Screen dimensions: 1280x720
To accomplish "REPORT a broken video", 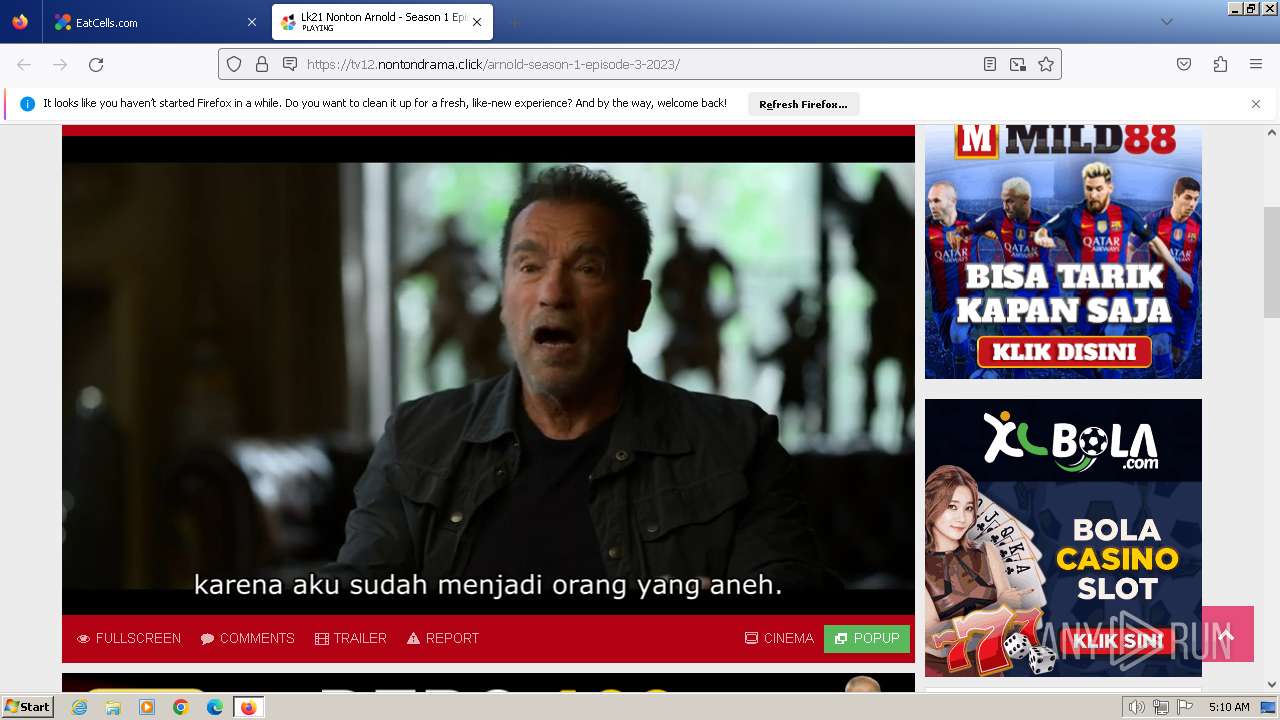I will 443,638.
